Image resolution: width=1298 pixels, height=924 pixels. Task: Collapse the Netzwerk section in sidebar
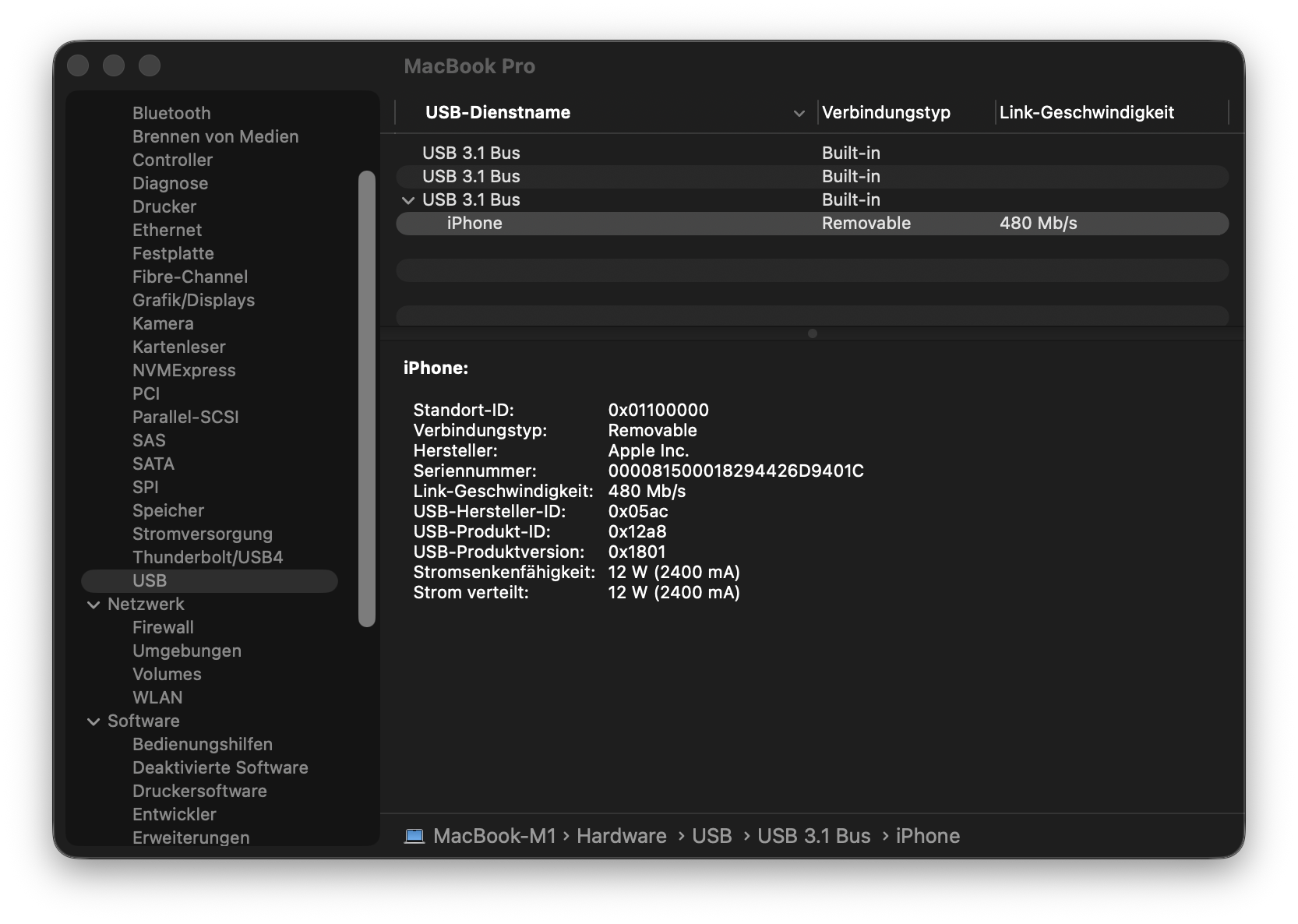point(93,605)
